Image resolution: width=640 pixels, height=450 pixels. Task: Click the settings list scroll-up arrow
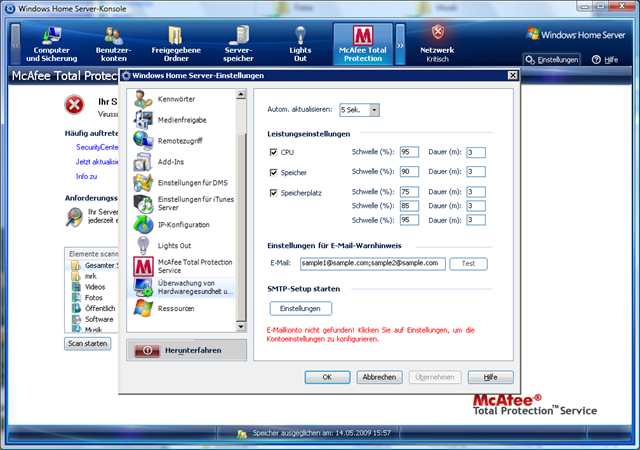point(241,95)
